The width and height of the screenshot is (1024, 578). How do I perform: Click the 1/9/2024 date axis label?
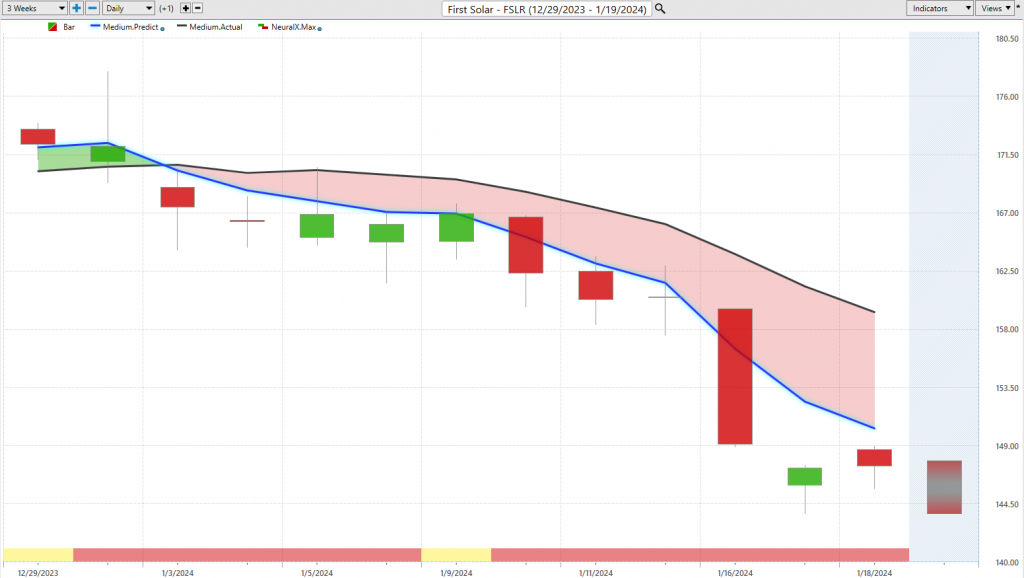pyautogui.click(x=456, y=573)
